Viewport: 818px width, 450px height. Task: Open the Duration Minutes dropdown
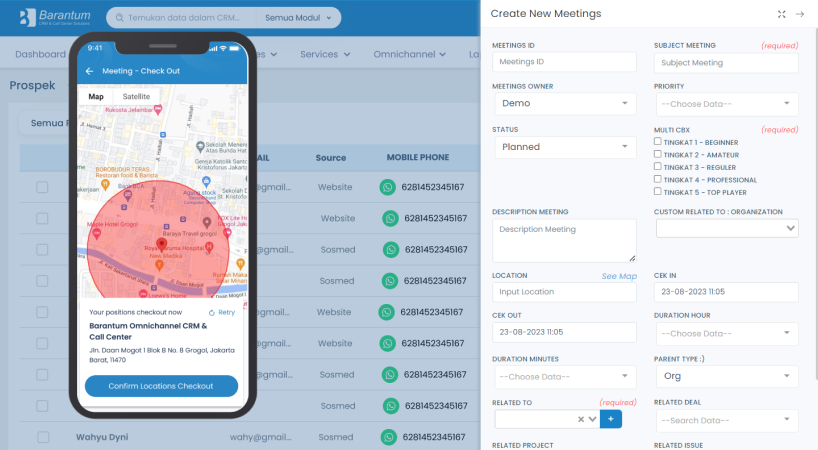[x=565, y=377]
